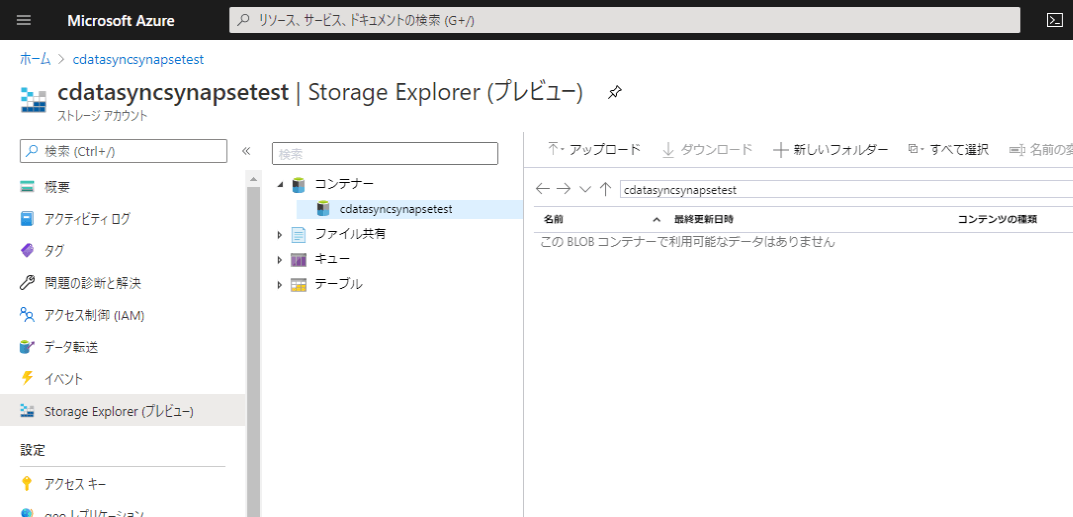Image resolution: width=1073 pixels, height=517 pixels.
Task: Expand the キュー tree node
Action: 280,260
